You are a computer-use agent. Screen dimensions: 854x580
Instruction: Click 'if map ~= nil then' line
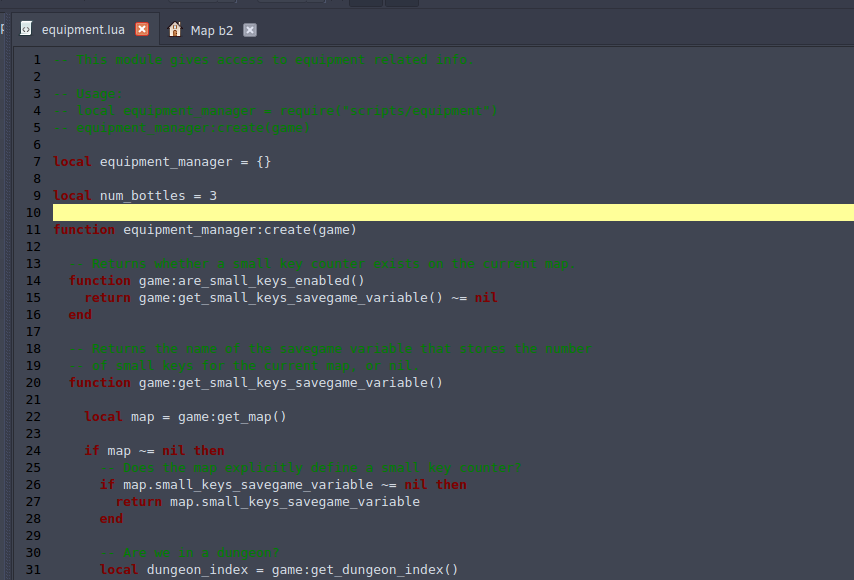click(154, 451)
